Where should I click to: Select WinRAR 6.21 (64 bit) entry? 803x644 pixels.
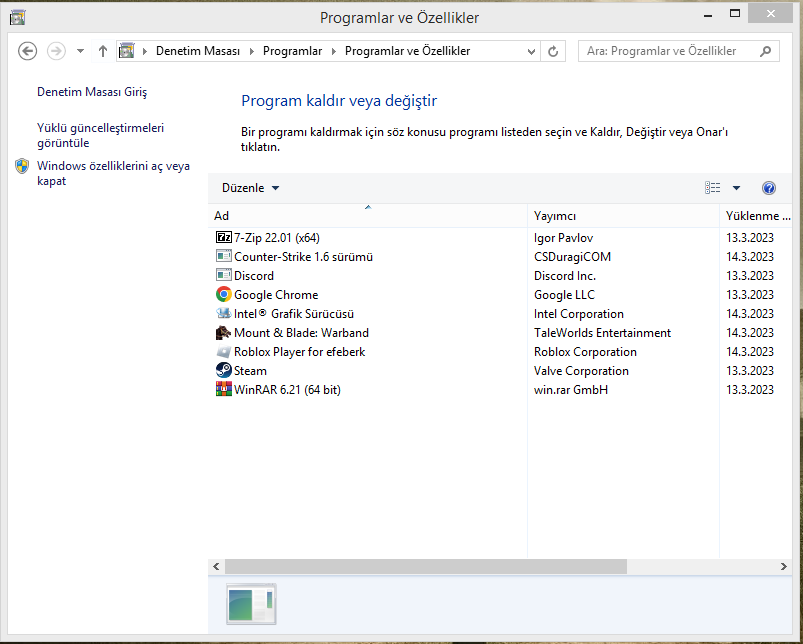[287, 389]
